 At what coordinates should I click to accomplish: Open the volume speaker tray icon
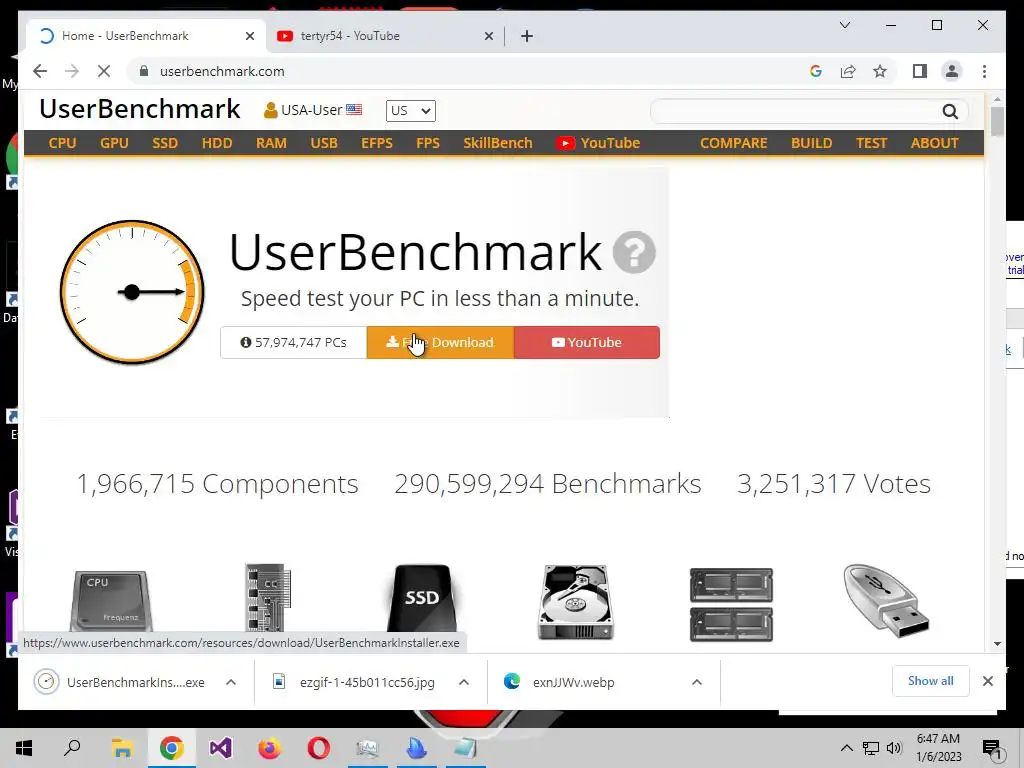[894, 748]
